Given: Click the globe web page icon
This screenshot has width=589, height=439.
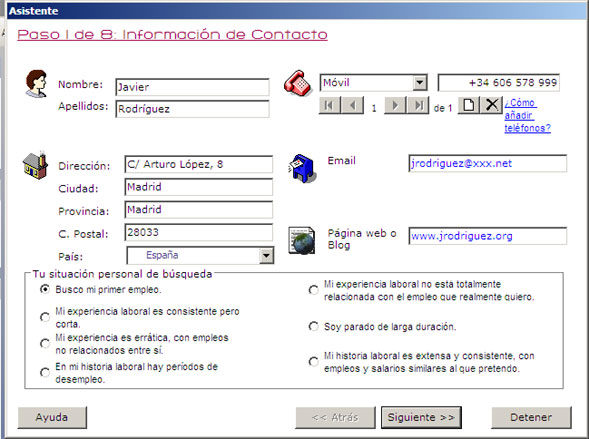Looking at the screenshot, I should [x=302, y=240].
